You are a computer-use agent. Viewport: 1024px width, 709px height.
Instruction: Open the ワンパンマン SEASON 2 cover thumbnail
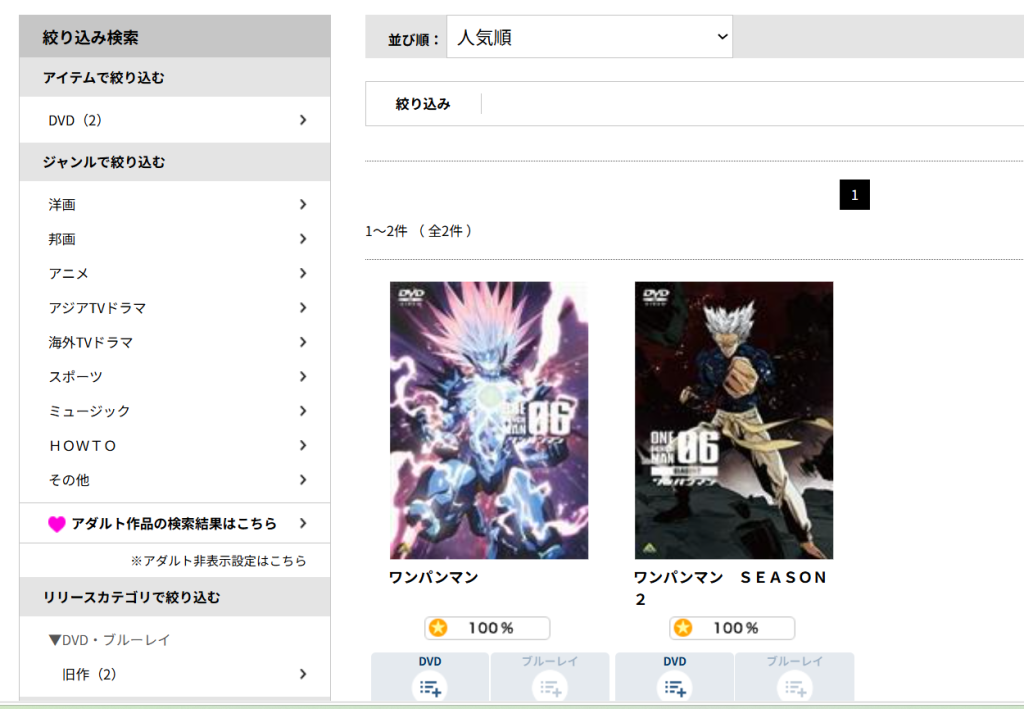pos(734,420)
